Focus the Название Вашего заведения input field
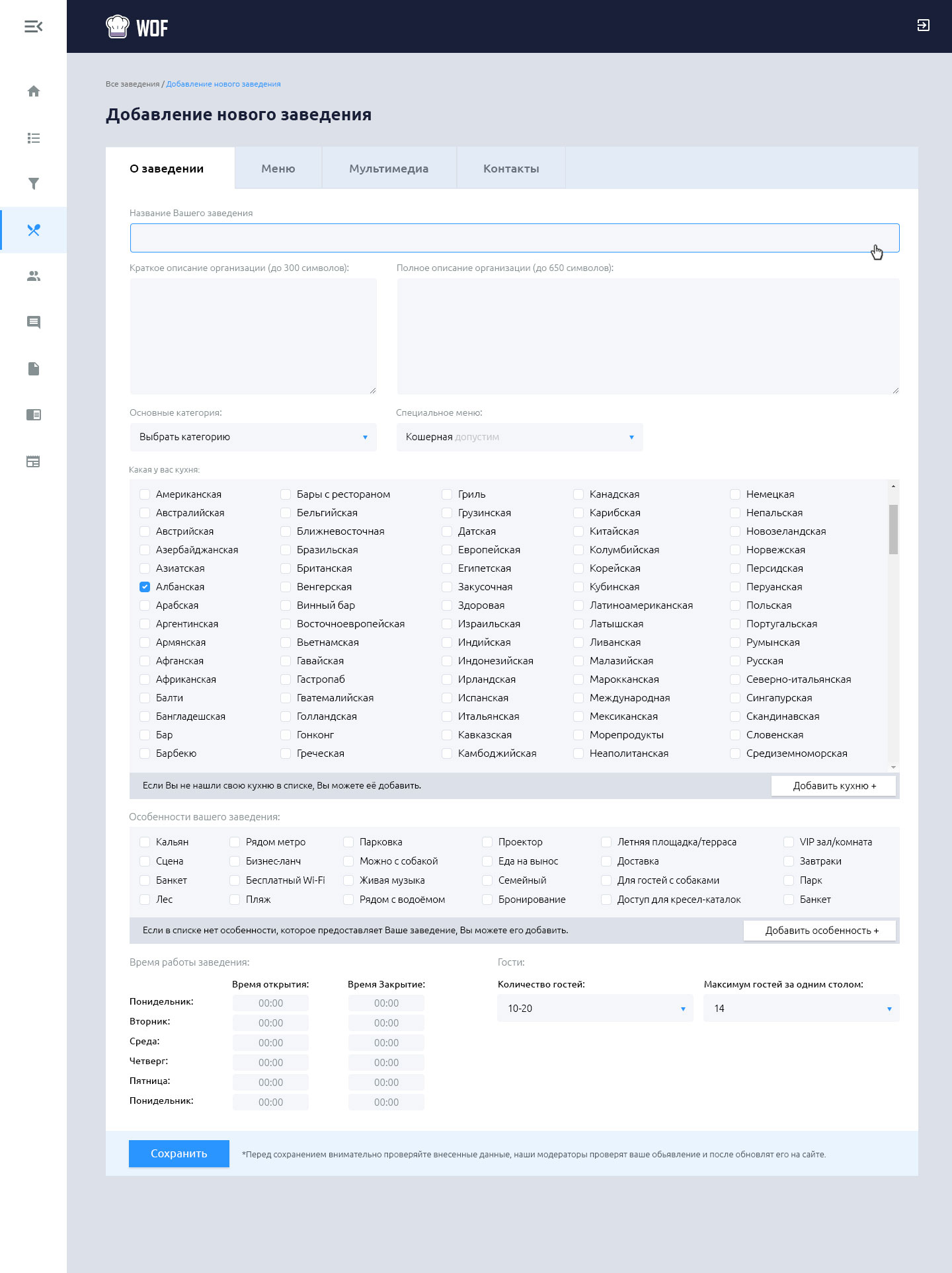The image size is (952, 1273). (514, 238)
